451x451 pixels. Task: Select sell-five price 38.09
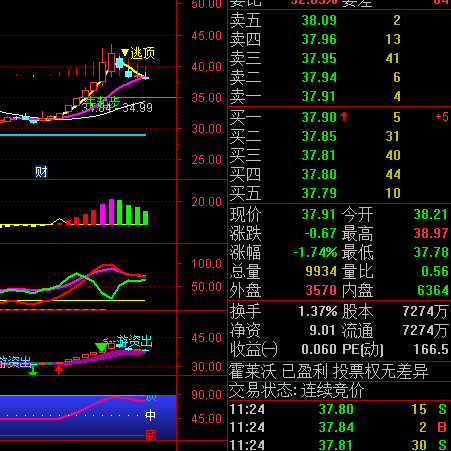click(x=319, y=21)
